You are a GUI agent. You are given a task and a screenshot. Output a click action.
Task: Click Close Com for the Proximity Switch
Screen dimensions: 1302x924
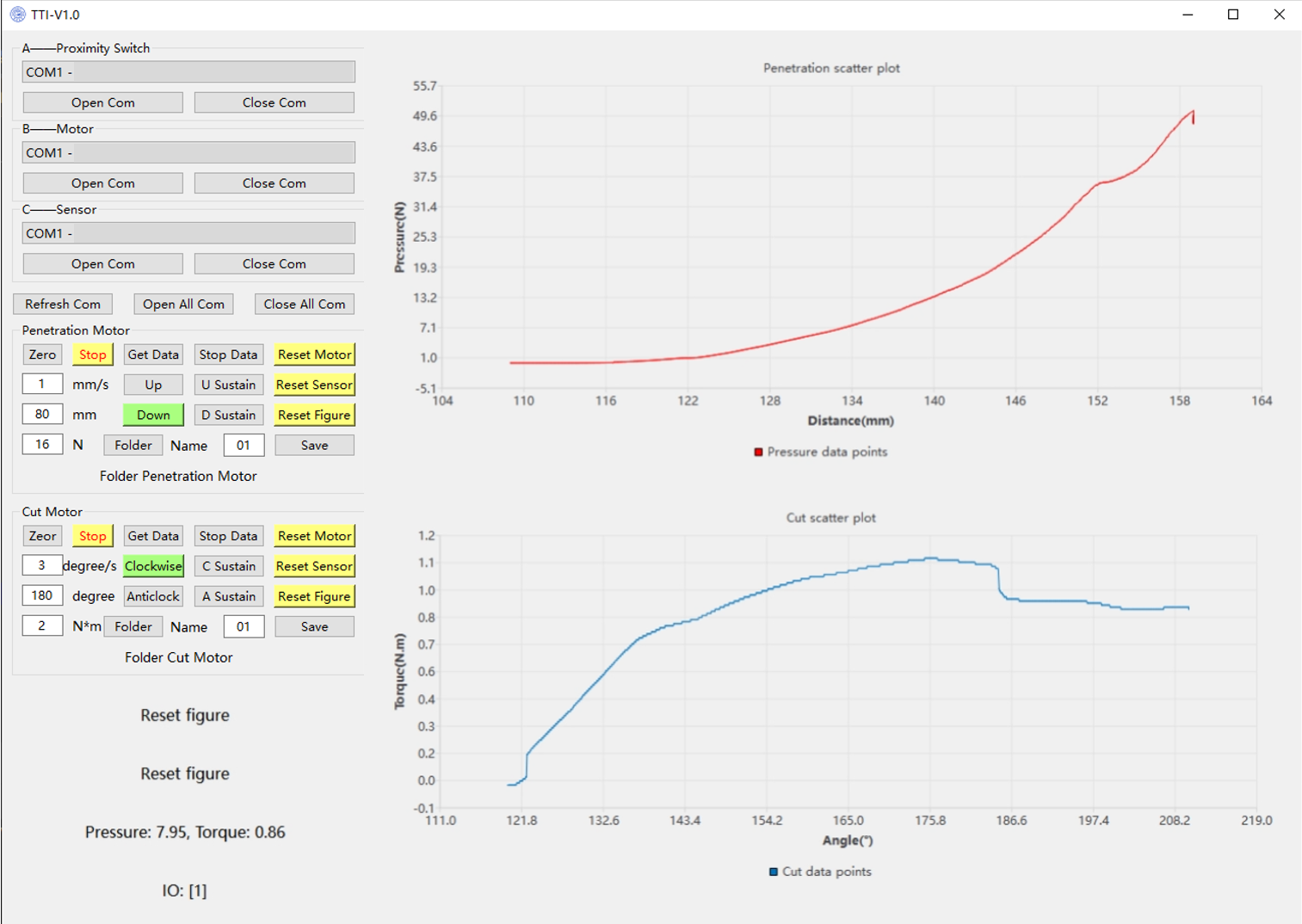(x=275, y=102)
